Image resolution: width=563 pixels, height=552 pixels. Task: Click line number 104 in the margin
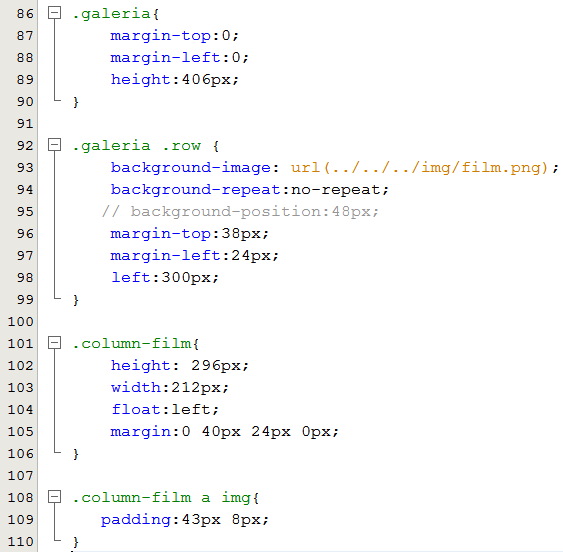(x=20, y=409)
